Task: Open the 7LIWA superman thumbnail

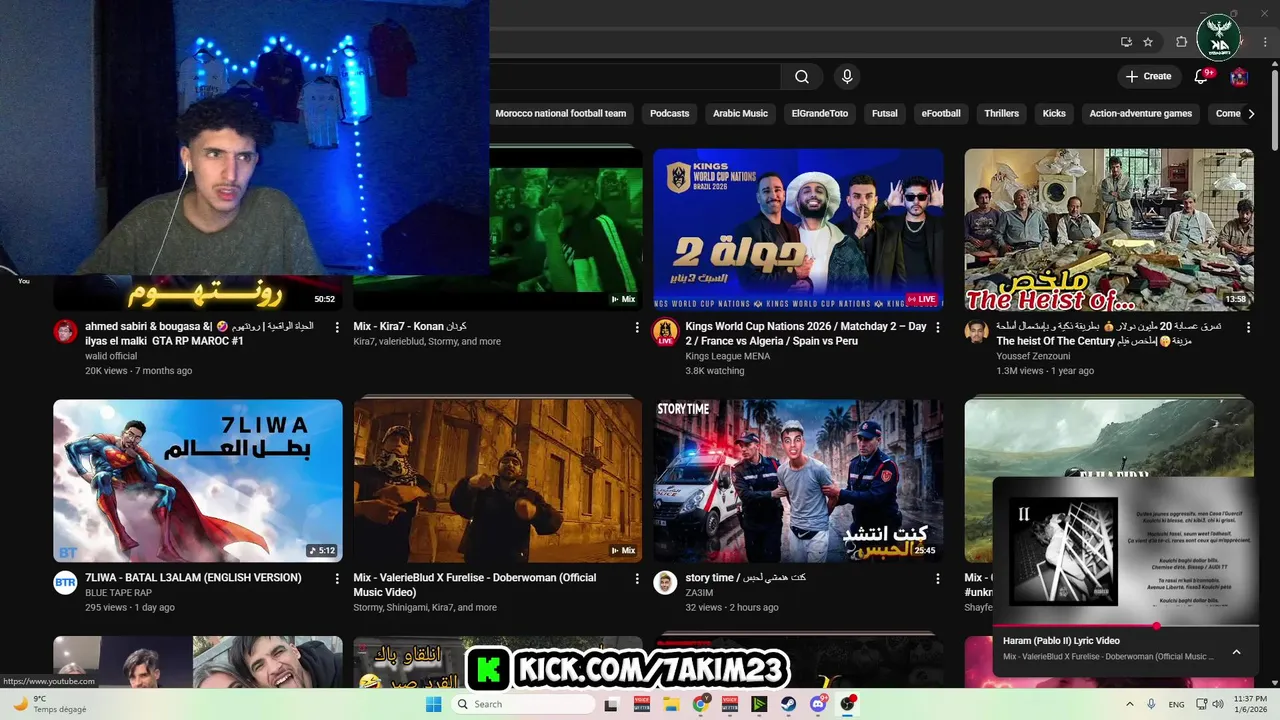Action: click(198, 481)
